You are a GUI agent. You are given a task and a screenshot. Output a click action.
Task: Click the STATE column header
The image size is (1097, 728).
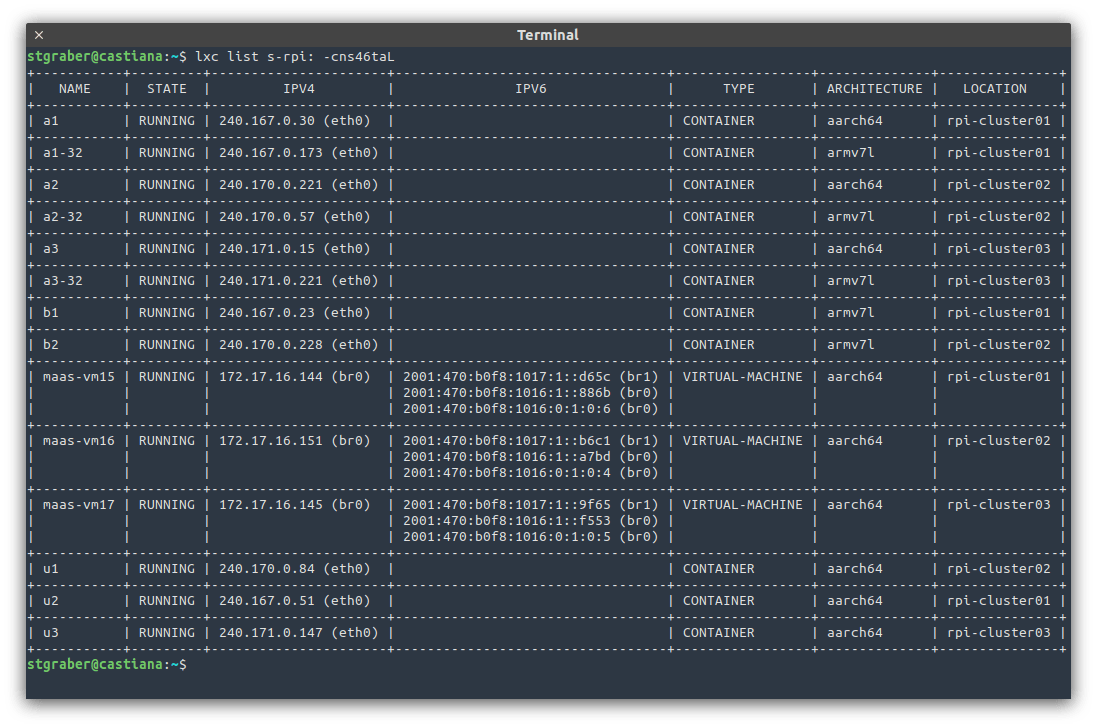(167, 89)
